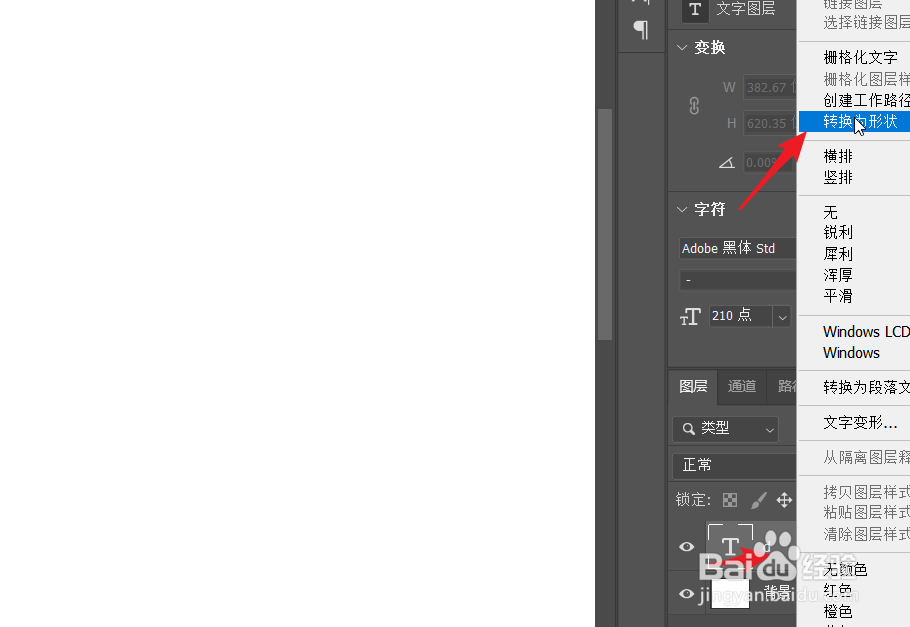
Task: Open the 类型 layer filter dropdown
Action: tap(725, 429)
